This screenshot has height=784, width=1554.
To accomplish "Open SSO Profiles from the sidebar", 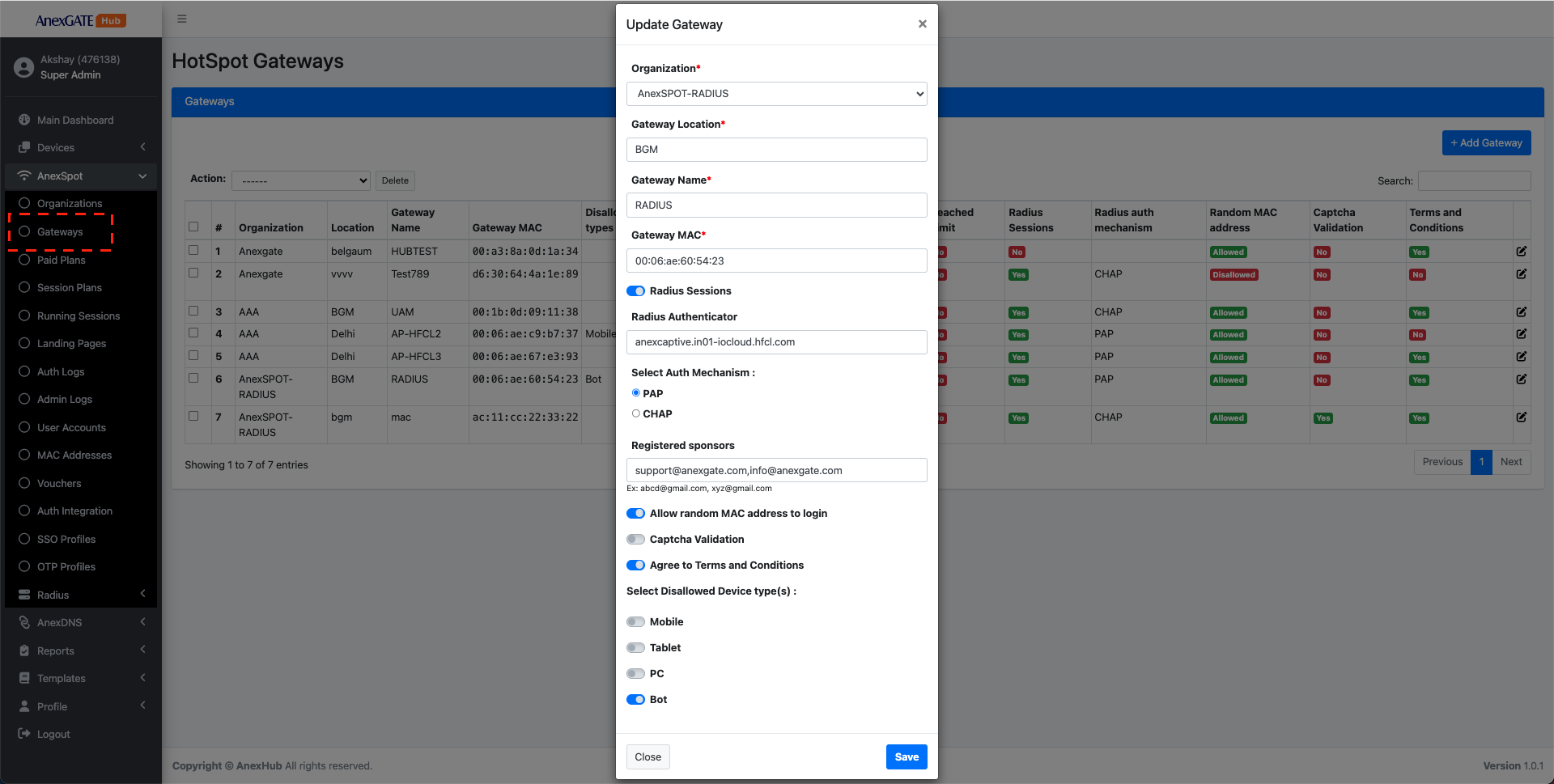I will (66, 539).
